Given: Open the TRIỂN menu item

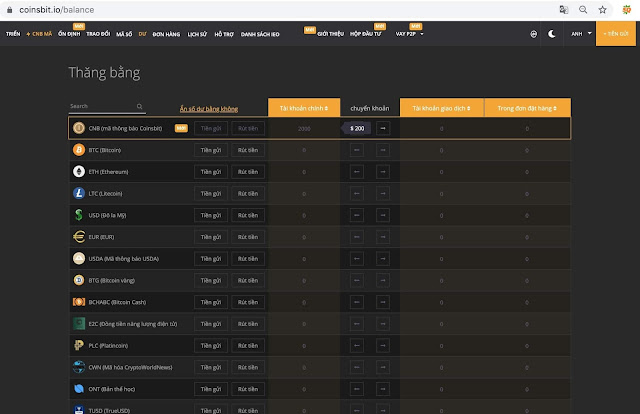Looking at the screenshot, I should (13, 34).
